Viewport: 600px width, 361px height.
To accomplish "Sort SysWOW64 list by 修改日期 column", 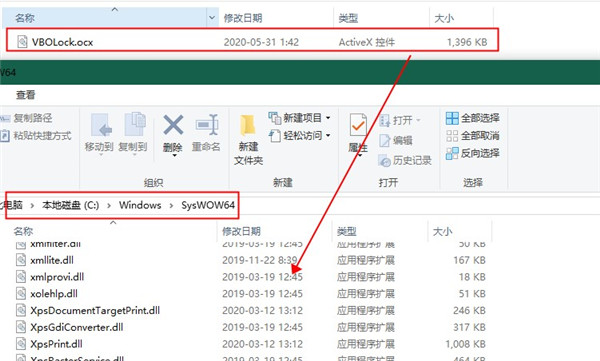I will pyautogui.click(x=241, y=231).
